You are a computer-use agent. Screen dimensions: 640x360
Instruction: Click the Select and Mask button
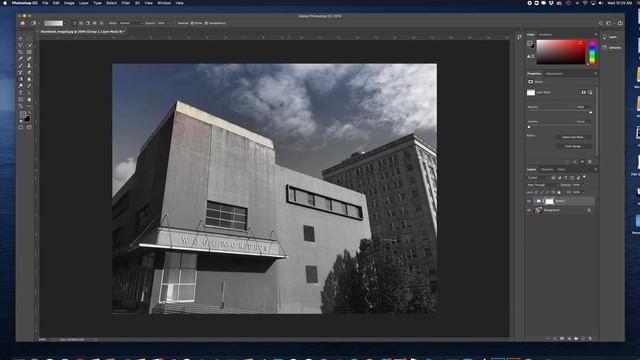coord(573,137)
